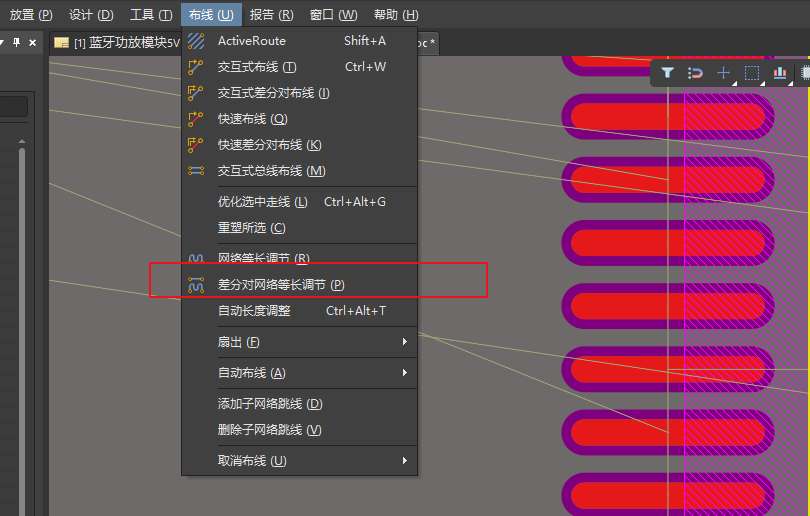The image size is (810, 516).
Task: Select 交互式布线 (T) menu entry
Action: pos(299,67)
